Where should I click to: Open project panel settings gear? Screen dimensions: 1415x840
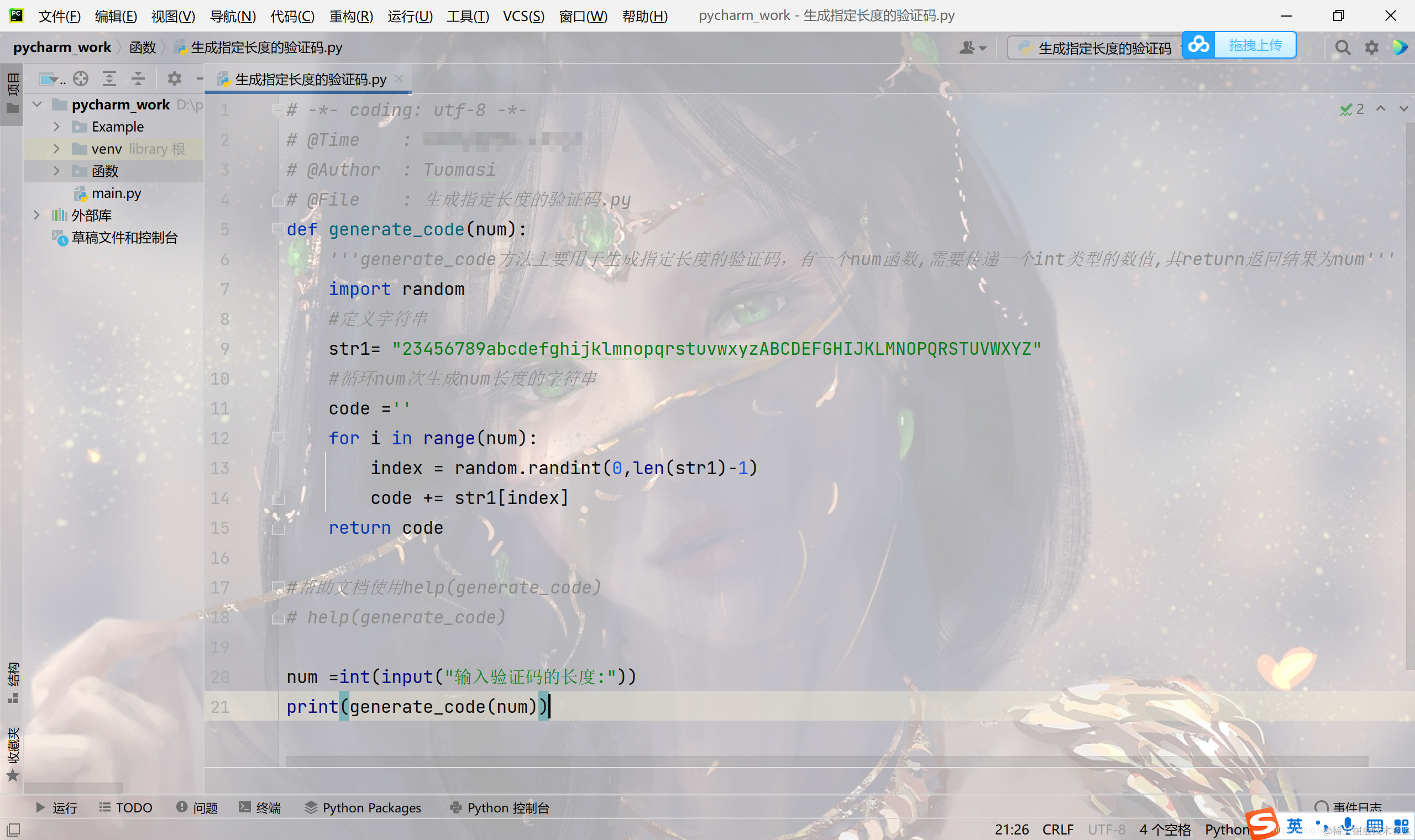click(x=174, y=78)
